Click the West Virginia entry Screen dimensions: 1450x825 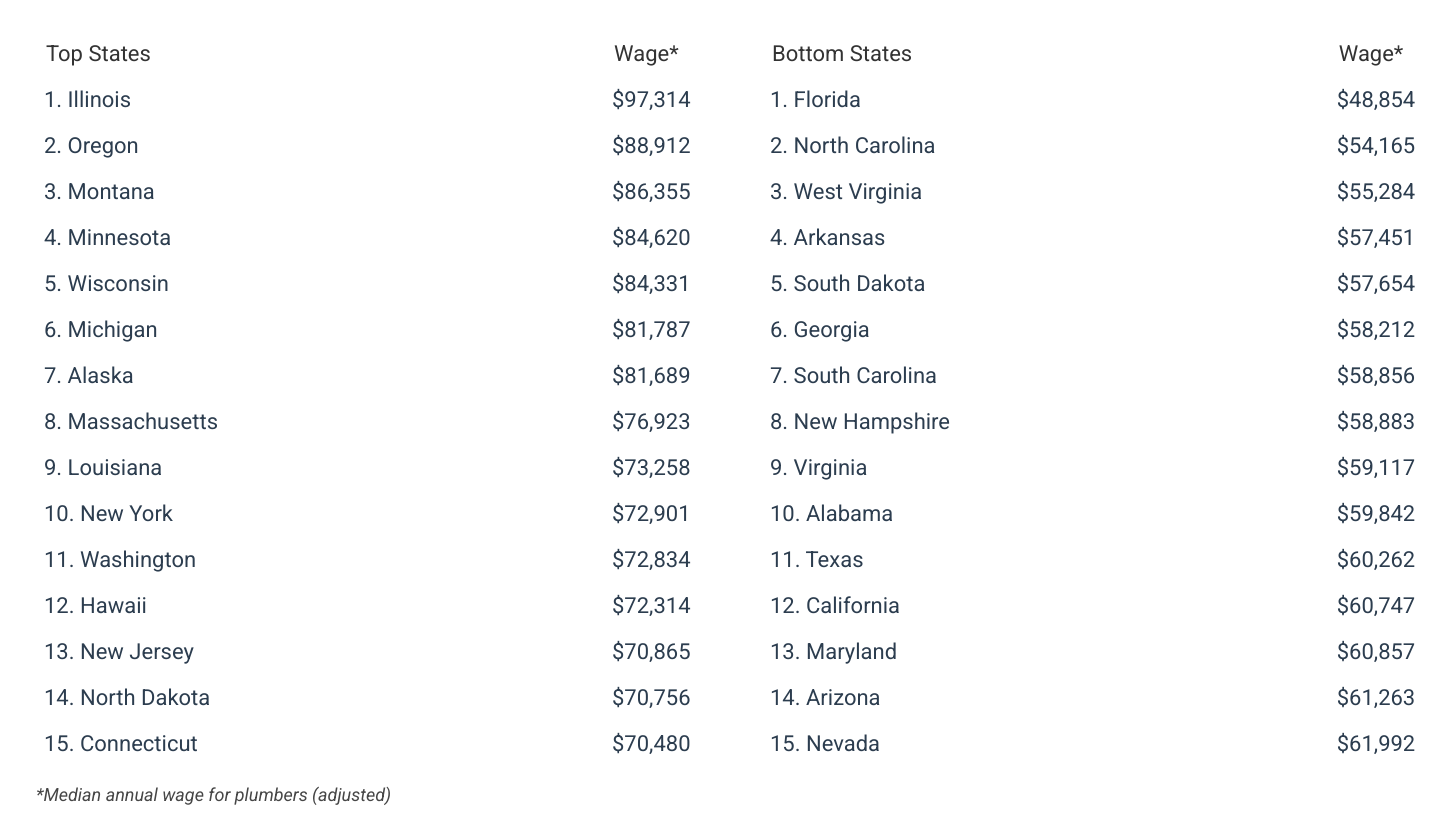click(846, 192)
